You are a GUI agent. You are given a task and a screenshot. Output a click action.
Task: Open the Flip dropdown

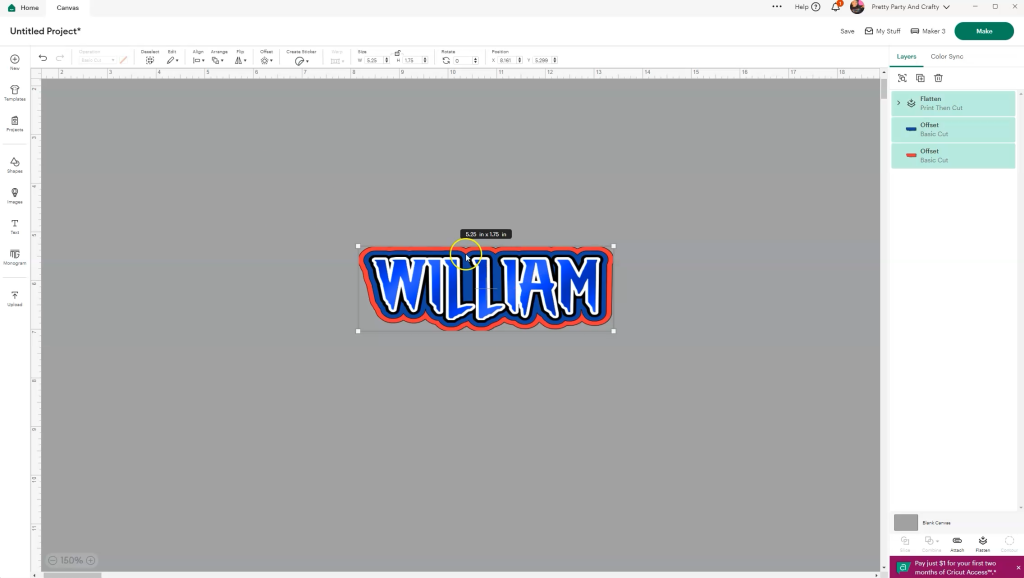(240, 60)
